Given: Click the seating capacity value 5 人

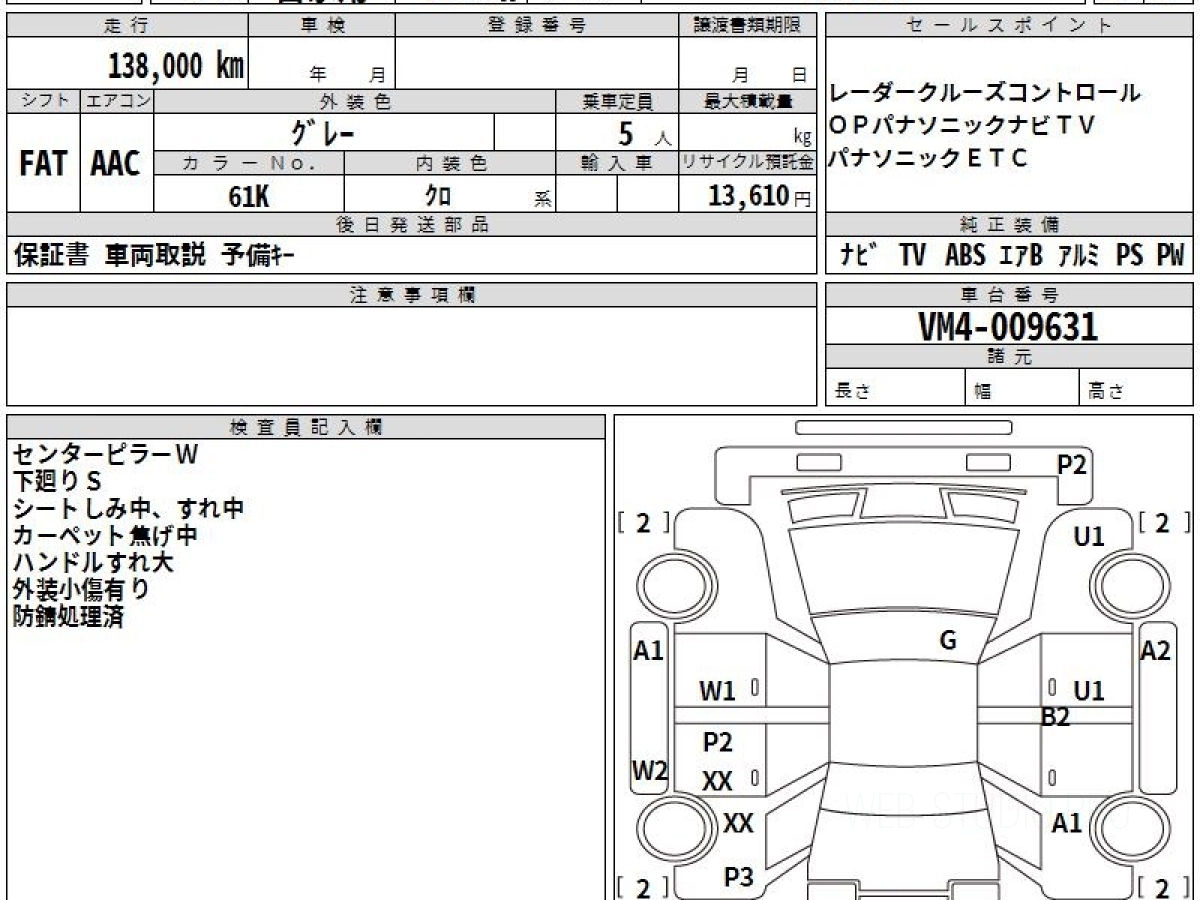Looking at the screenshot, I should tap(645, 133).
